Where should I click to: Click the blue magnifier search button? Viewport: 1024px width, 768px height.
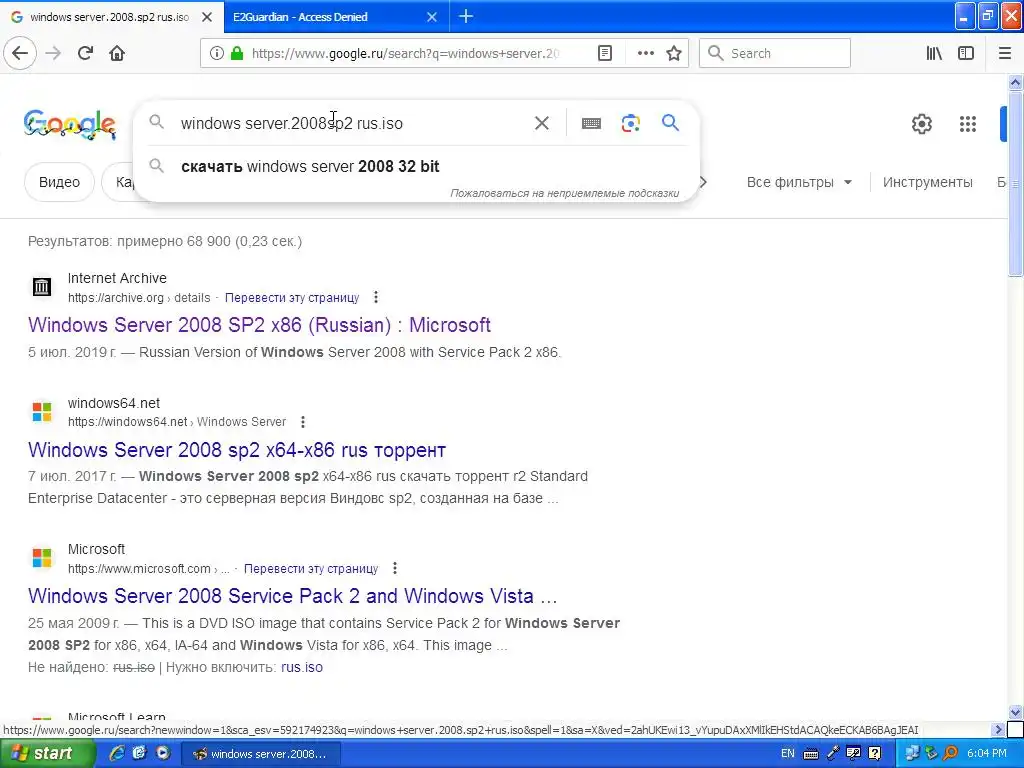tap(670, 123)
